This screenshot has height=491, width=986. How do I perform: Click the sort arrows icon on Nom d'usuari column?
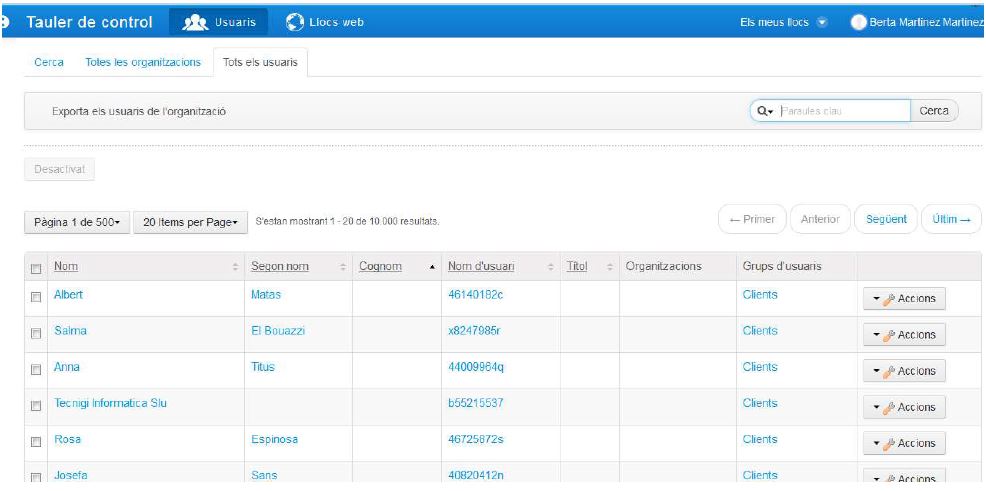pyautogui.click(x=551, y=266)
